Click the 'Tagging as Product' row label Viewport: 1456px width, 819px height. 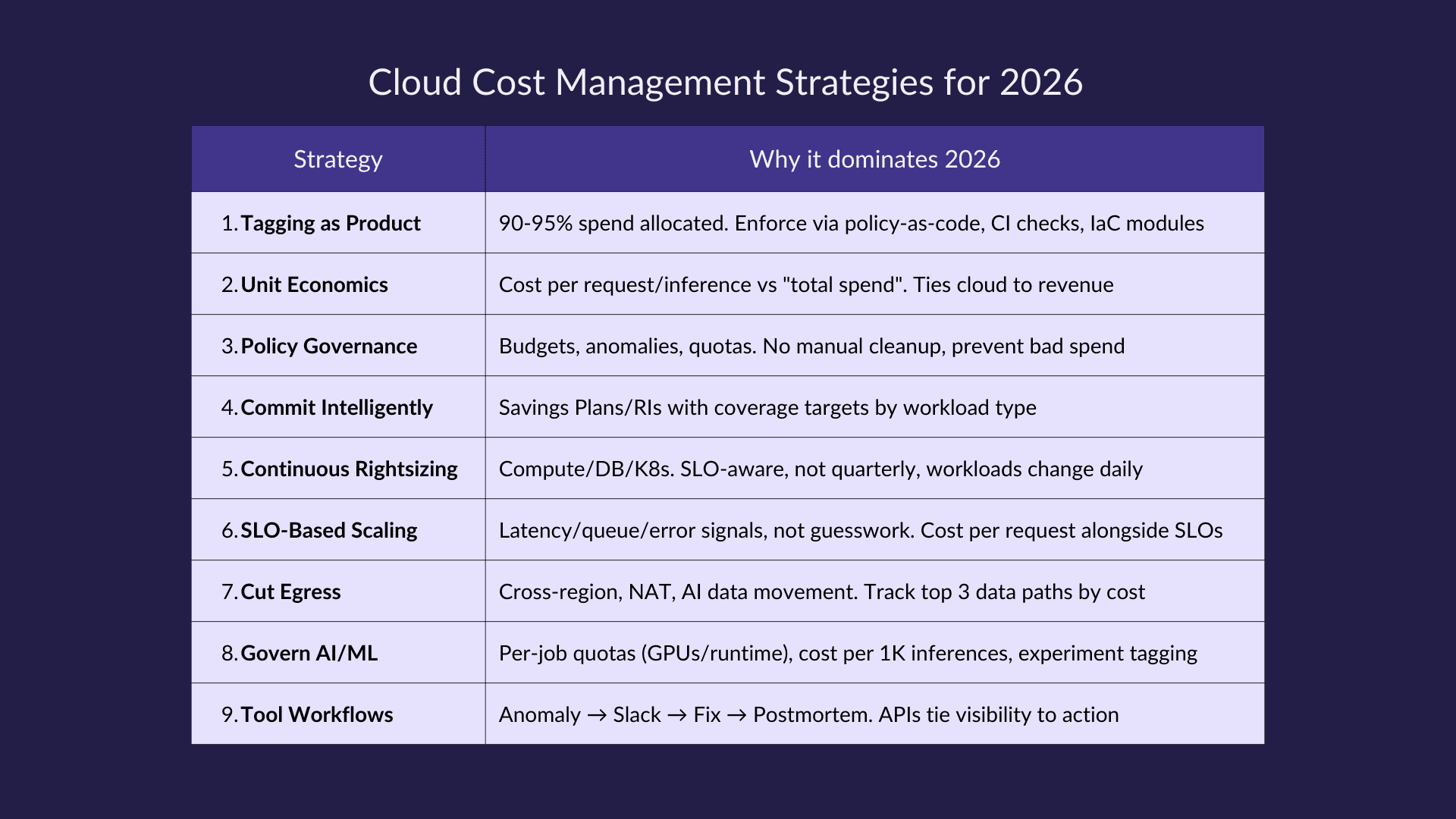click(x=330, y=223)
